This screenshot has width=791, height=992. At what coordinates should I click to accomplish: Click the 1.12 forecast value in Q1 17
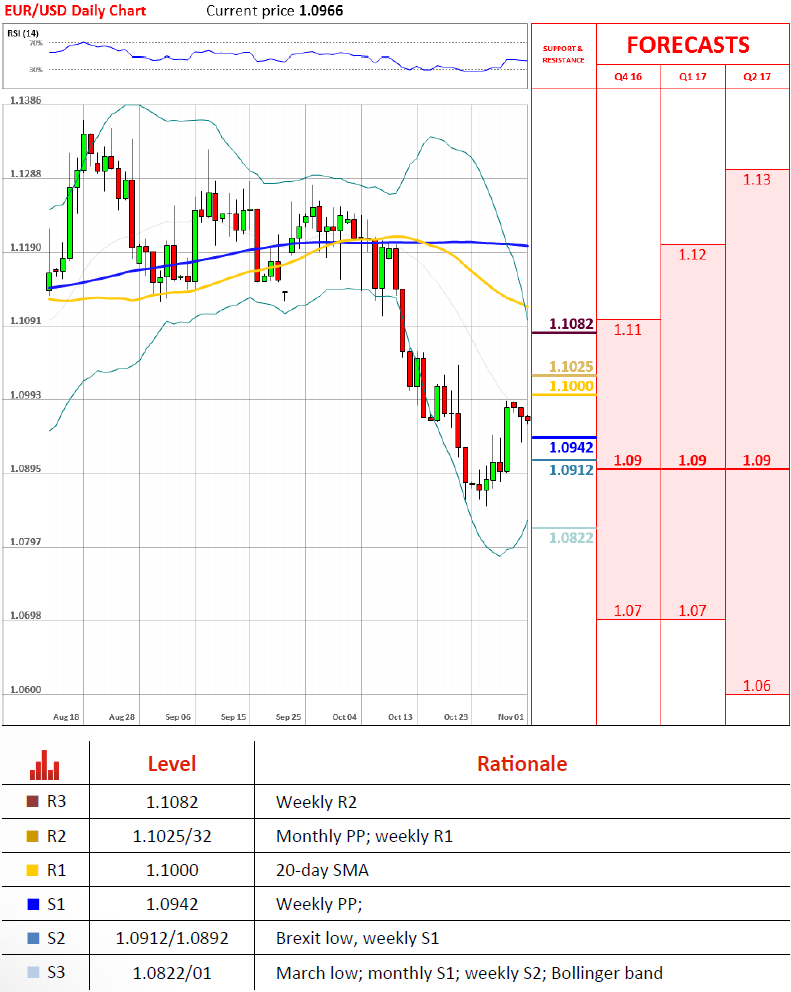coord(692,255)
